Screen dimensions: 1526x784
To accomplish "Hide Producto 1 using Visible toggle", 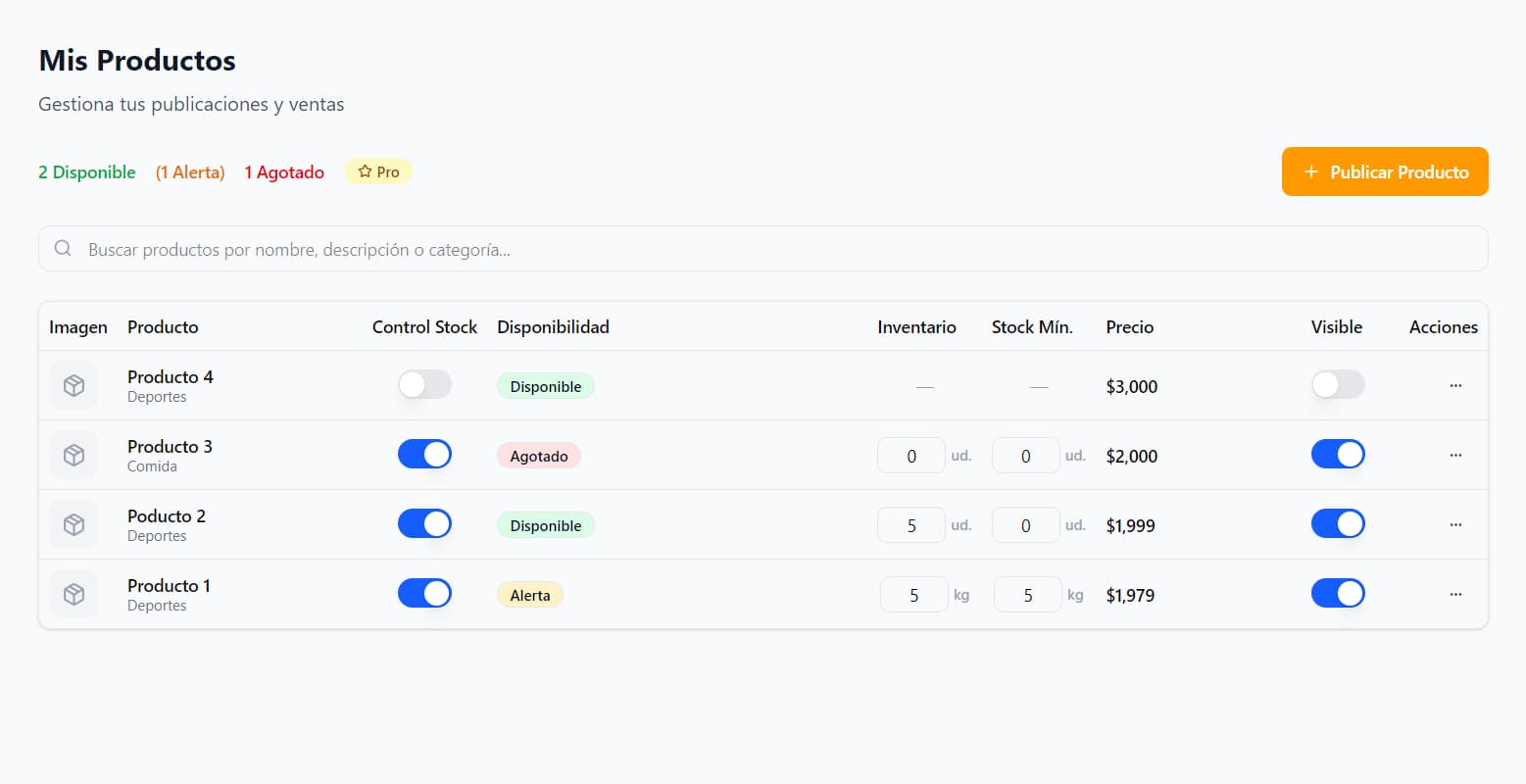I will 1338,593.
